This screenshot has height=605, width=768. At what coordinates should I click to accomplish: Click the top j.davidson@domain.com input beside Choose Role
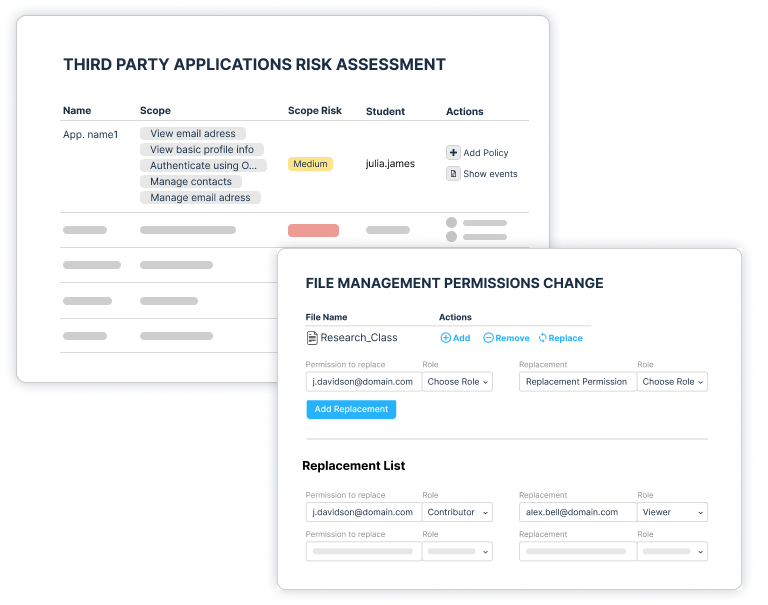click(x=363, y=382)
